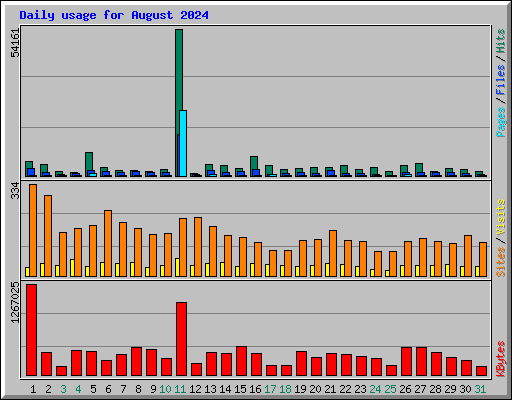
Task: Click the cyan 'Pages' legend label
Action: tap(501, 122)
